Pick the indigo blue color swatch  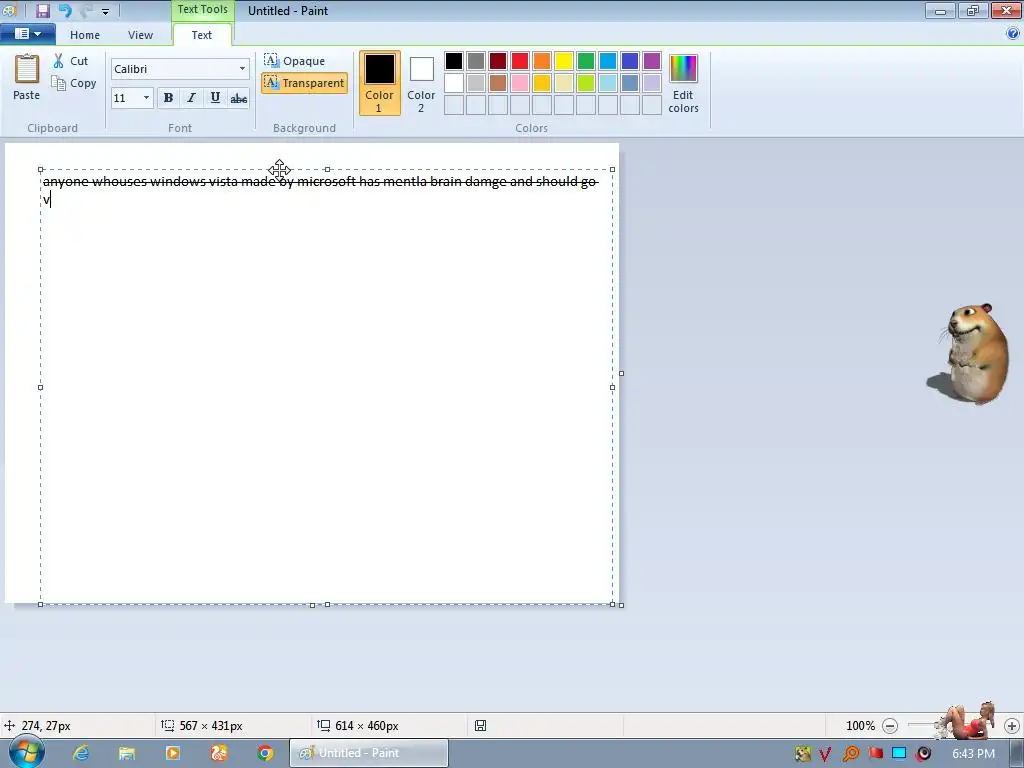[x=630, y=61]
